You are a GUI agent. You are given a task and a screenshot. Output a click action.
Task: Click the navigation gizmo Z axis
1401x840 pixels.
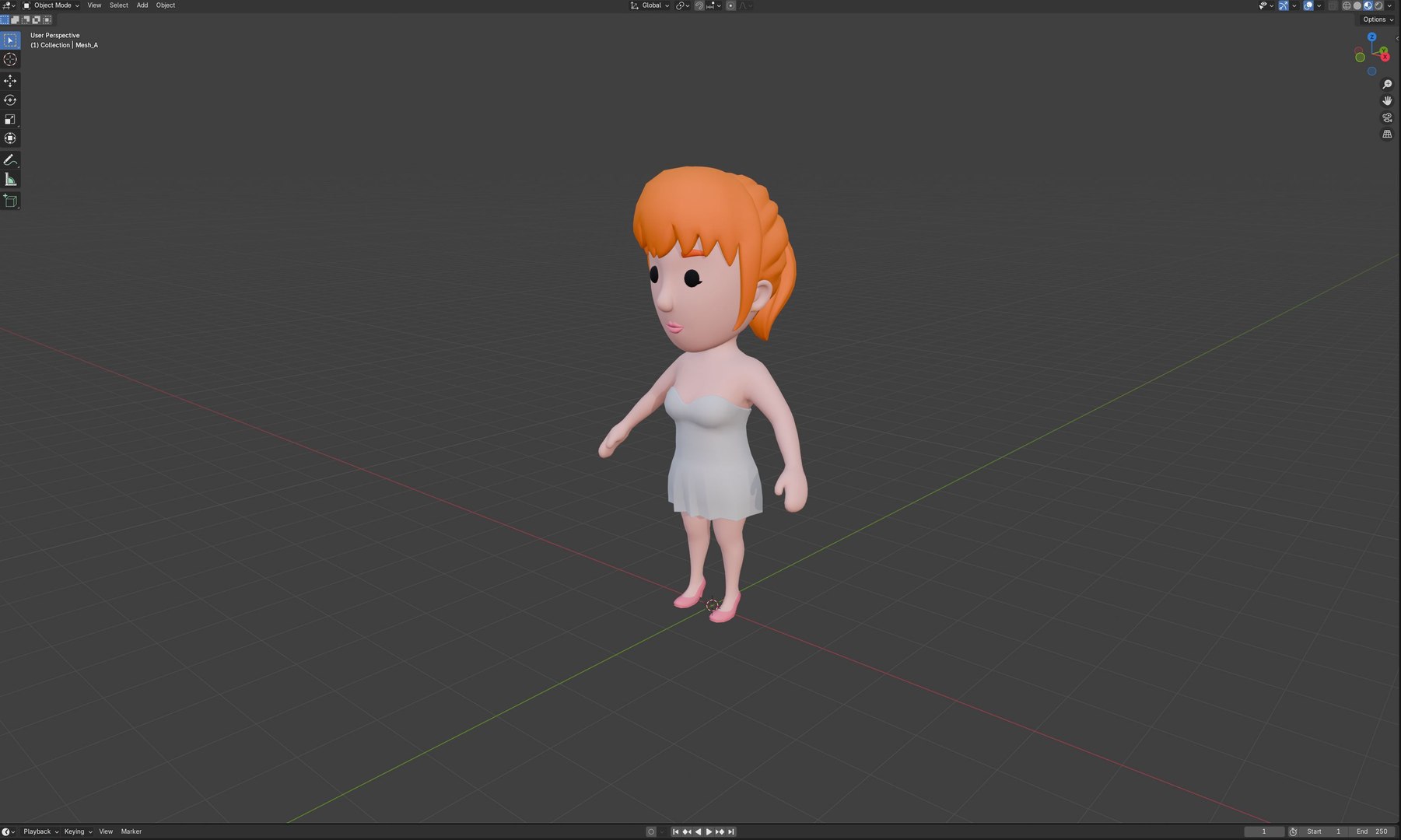click(x=1372, y=37)
